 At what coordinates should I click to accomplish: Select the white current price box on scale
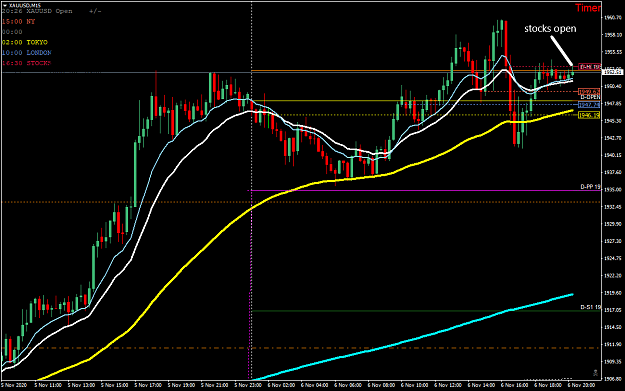point(613,72)
